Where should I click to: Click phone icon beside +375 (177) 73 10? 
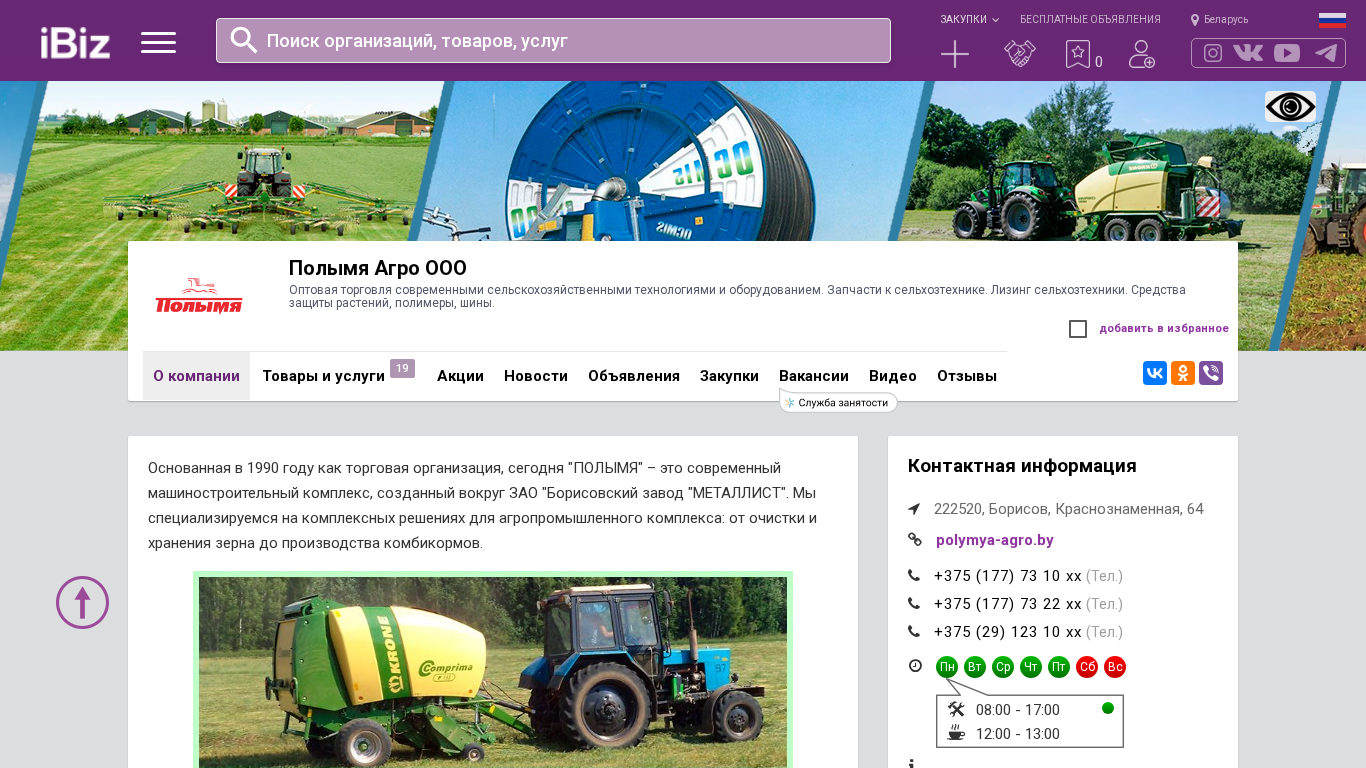click(x=914, y=576)
